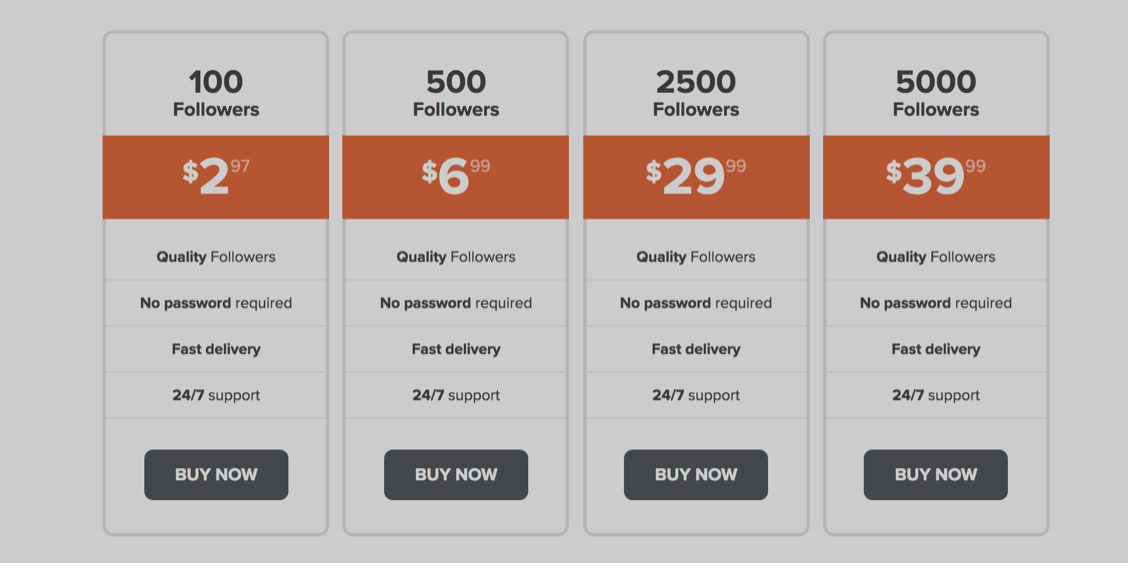This screenshot has height=568, width=1128.
Task: Click the 100 Followers heading
Action: 216,93
